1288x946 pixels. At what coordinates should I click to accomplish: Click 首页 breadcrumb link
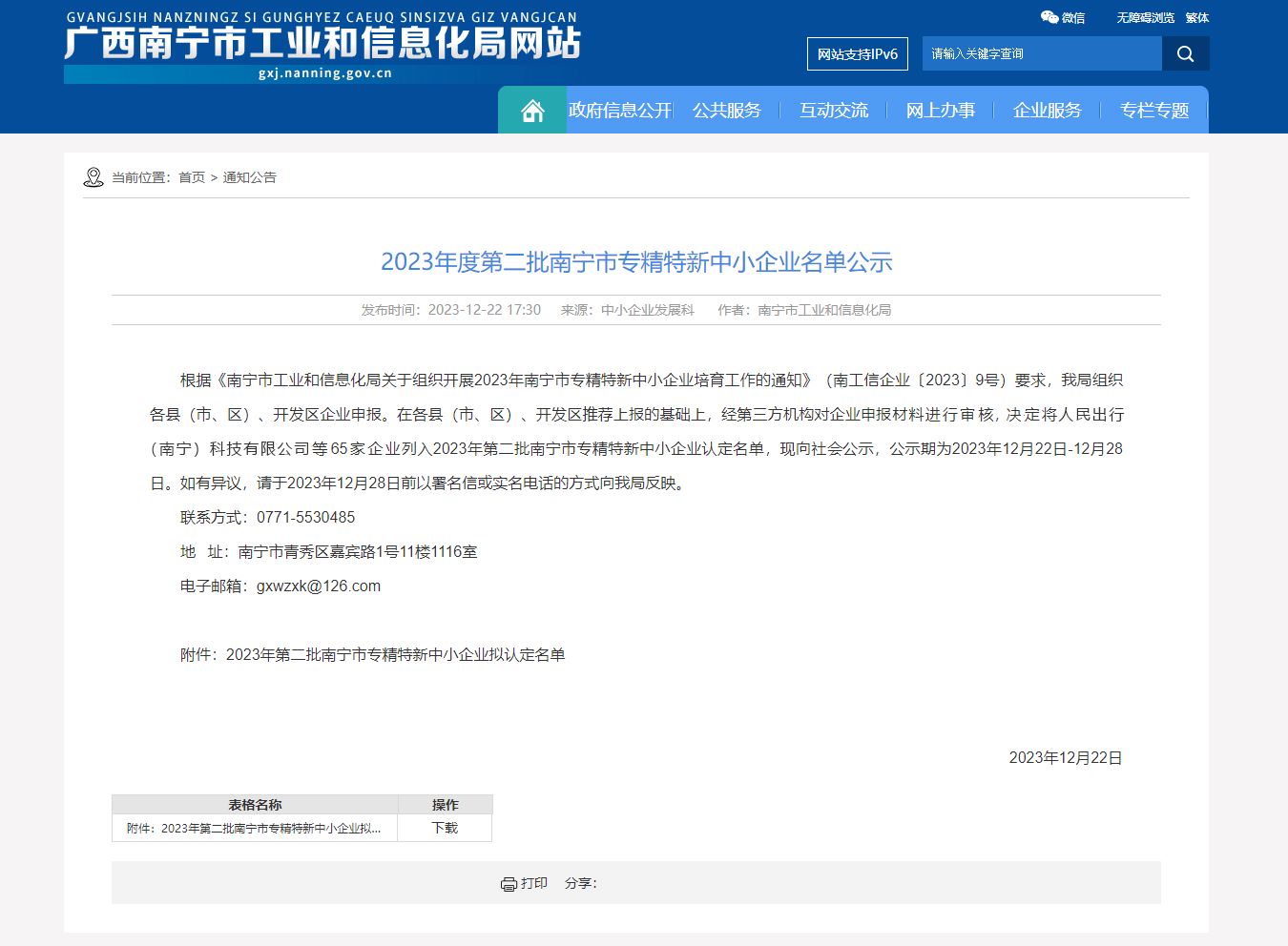(192, 177)
